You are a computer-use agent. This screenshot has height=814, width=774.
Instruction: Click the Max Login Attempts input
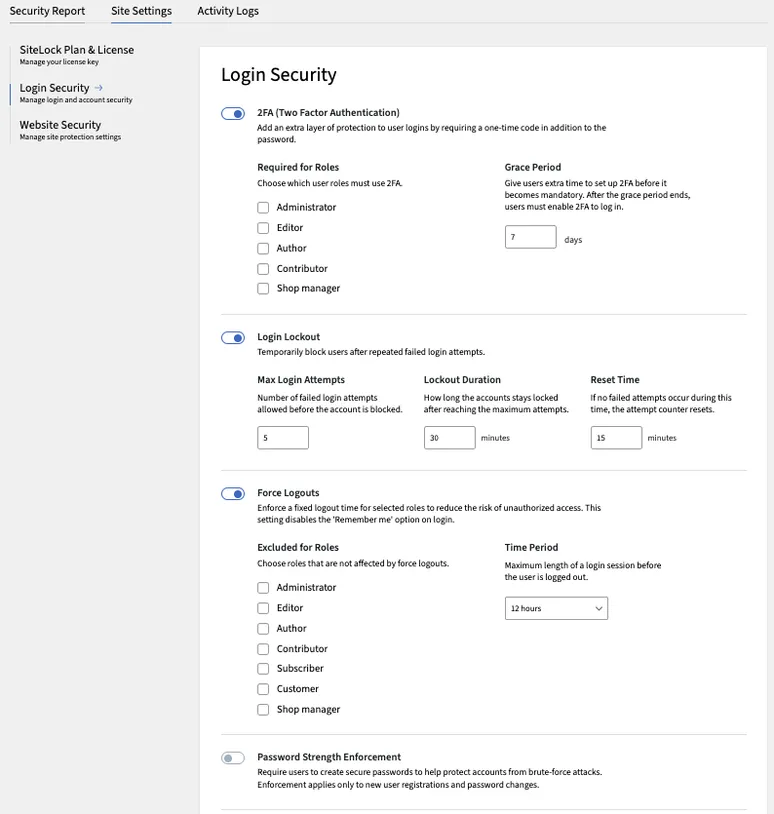point(284,437)
